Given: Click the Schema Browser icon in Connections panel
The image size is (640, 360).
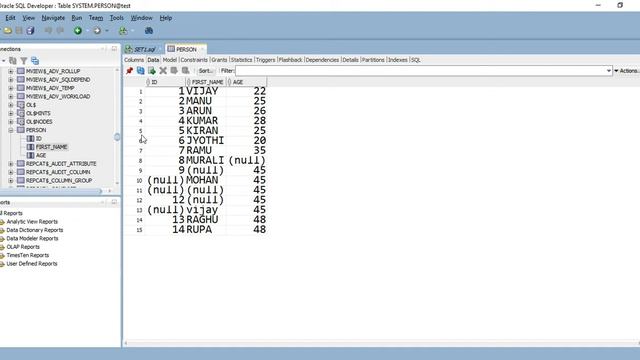Looking at the screenshot, I should click(x=35, y=61).
